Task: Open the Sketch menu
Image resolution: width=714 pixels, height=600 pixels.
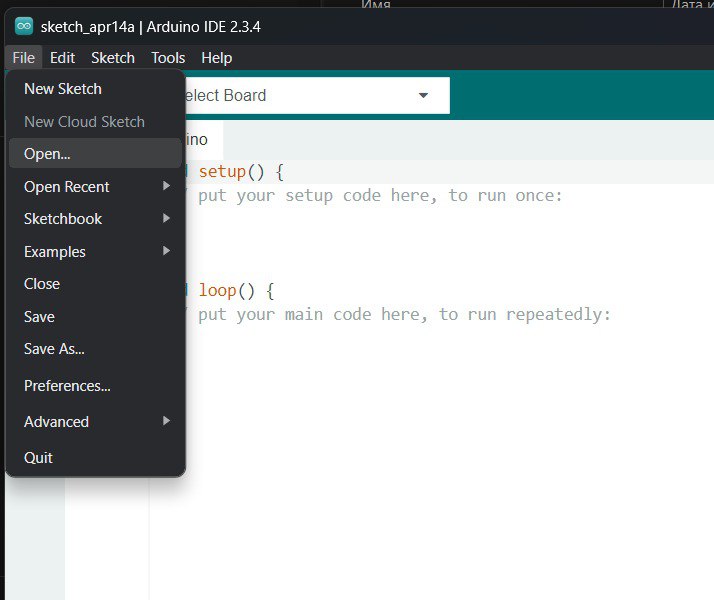Action: 113,58
